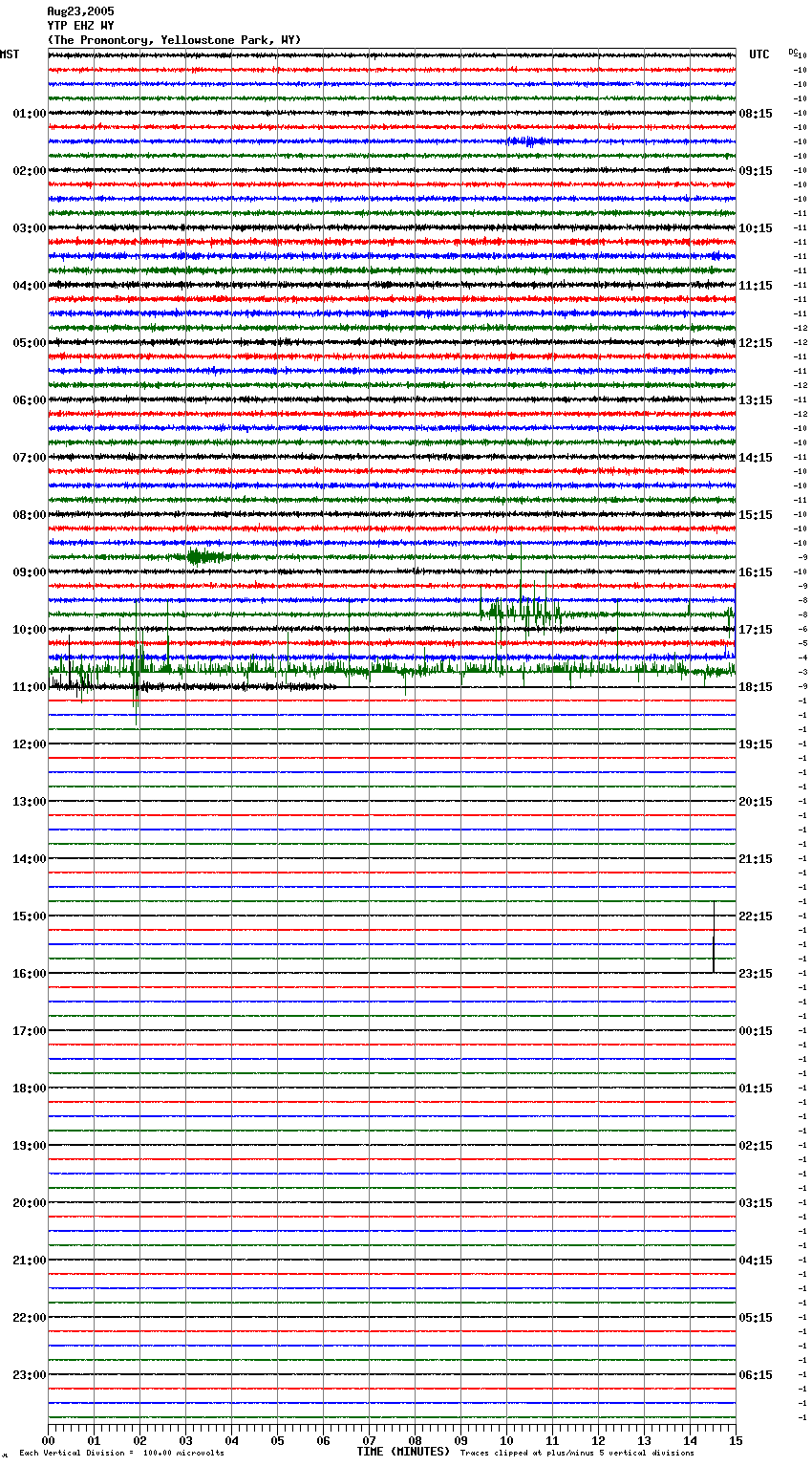Click the bottom axis tick label 15
Screen dimensions: 812x1466
pyautogui.click(x=736, y=1441)
